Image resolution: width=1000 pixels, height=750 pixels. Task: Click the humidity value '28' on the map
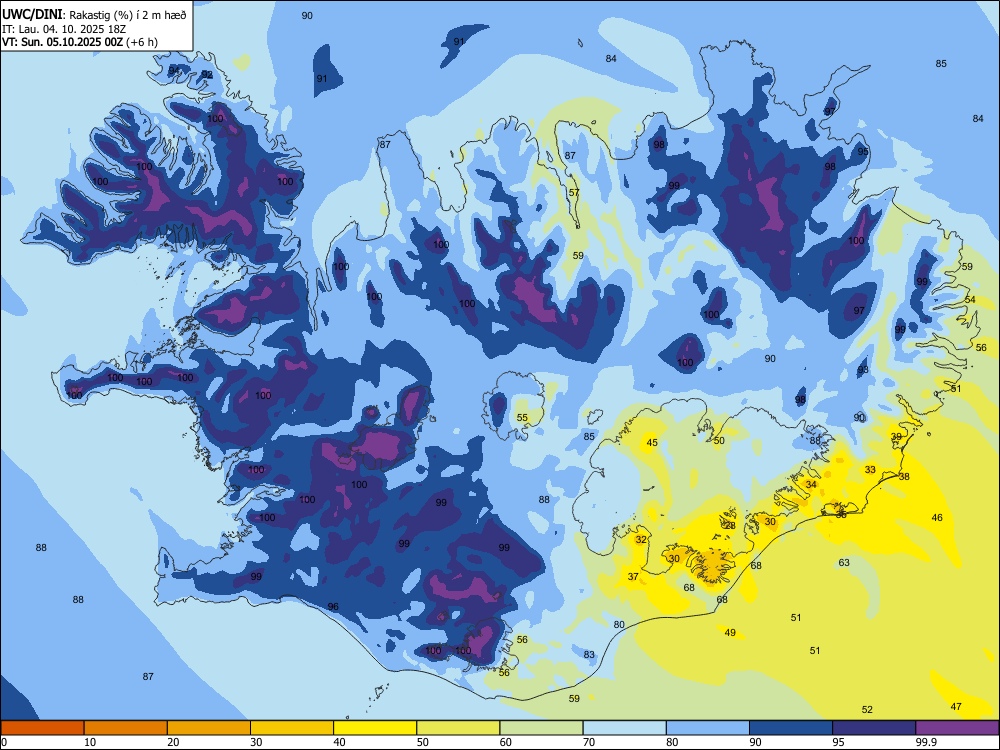click(x=730, y=526)
